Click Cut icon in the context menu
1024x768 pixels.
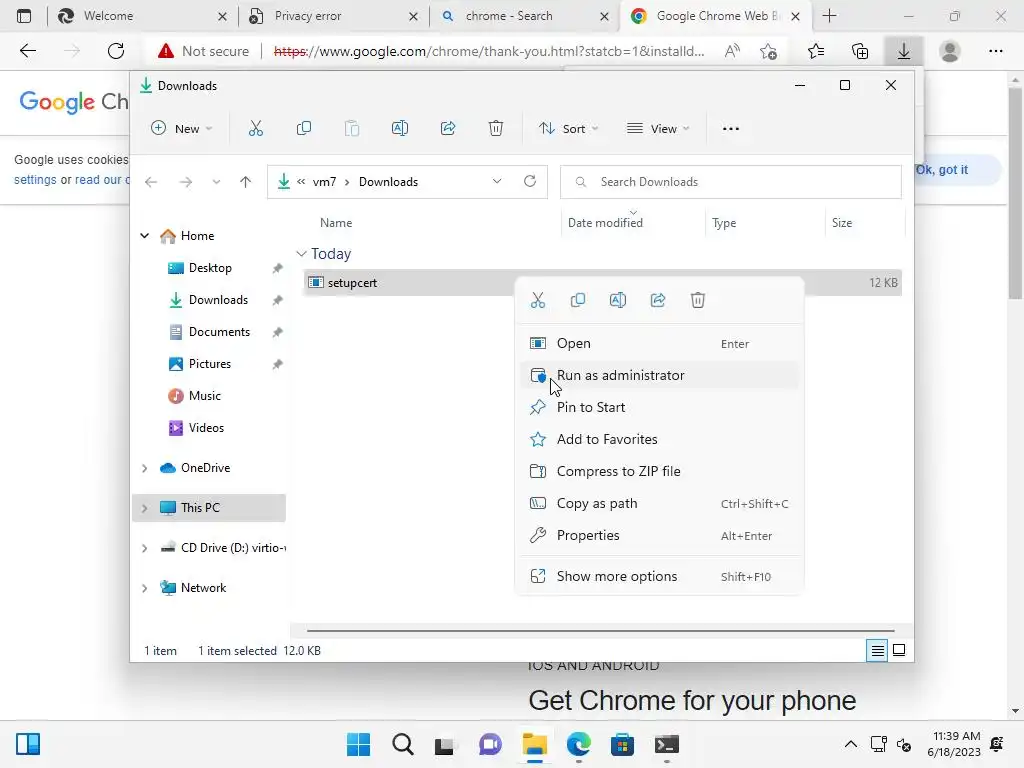pyautogui.click(x=537, y=300)
